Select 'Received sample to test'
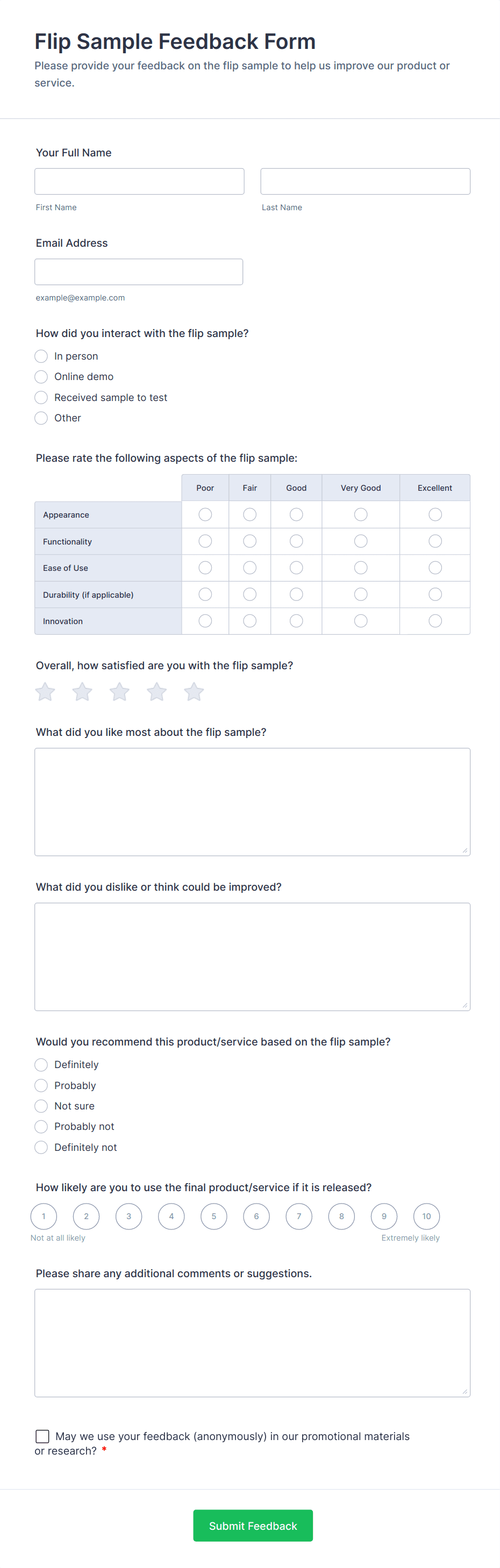 [41, 397]
